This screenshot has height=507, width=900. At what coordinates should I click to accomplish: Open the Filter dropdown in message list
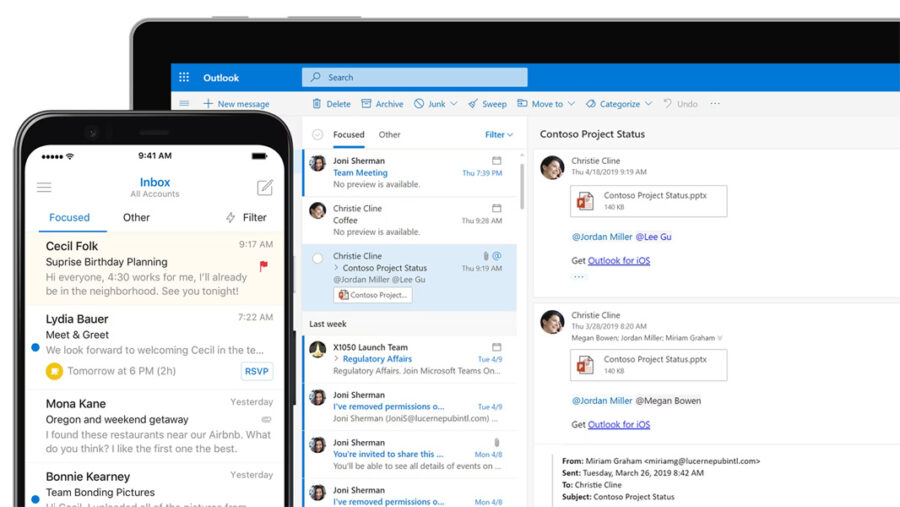pos(499,134)
